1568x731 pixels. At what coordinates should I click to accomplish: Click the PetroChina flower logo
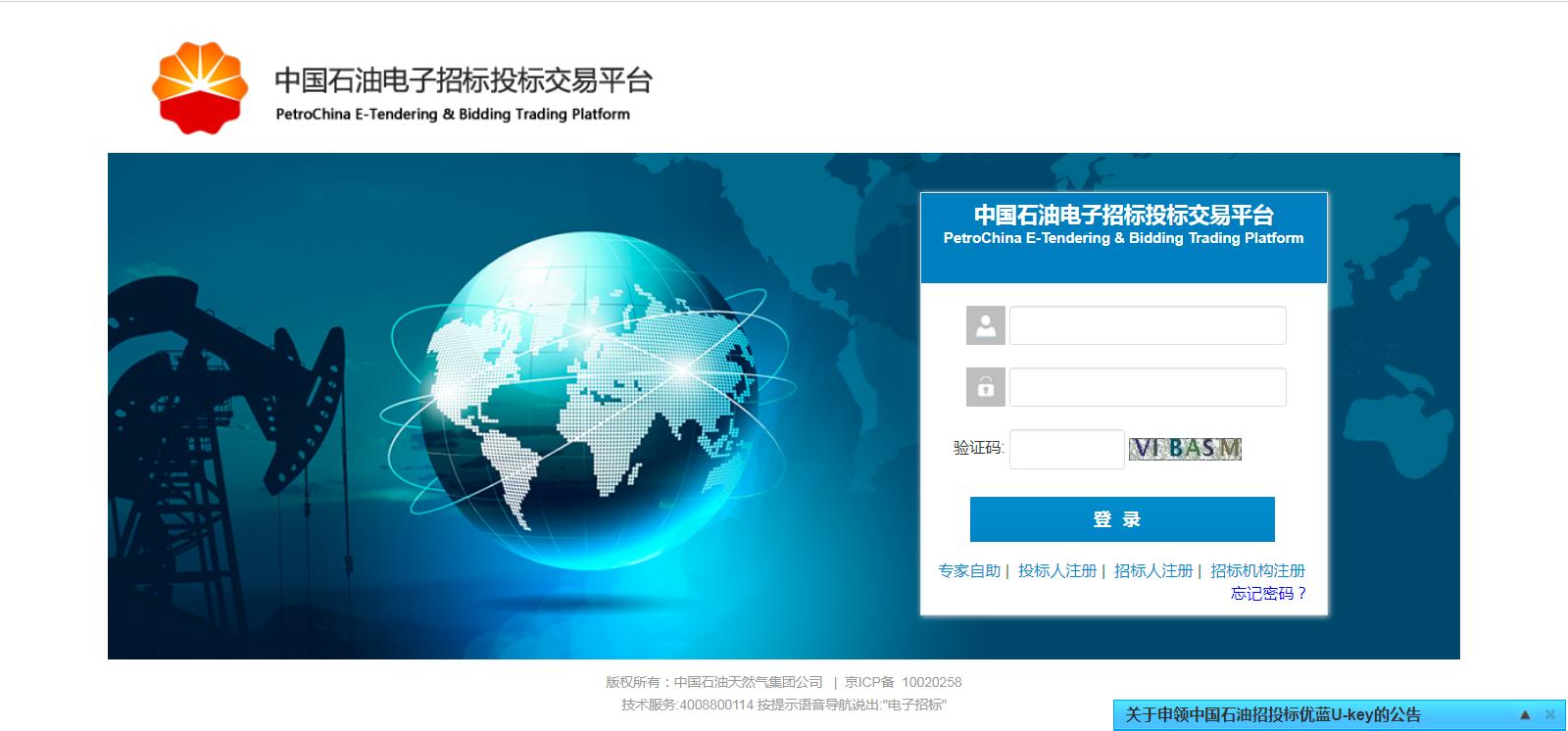pyautogui.click(x=200, y=88)
